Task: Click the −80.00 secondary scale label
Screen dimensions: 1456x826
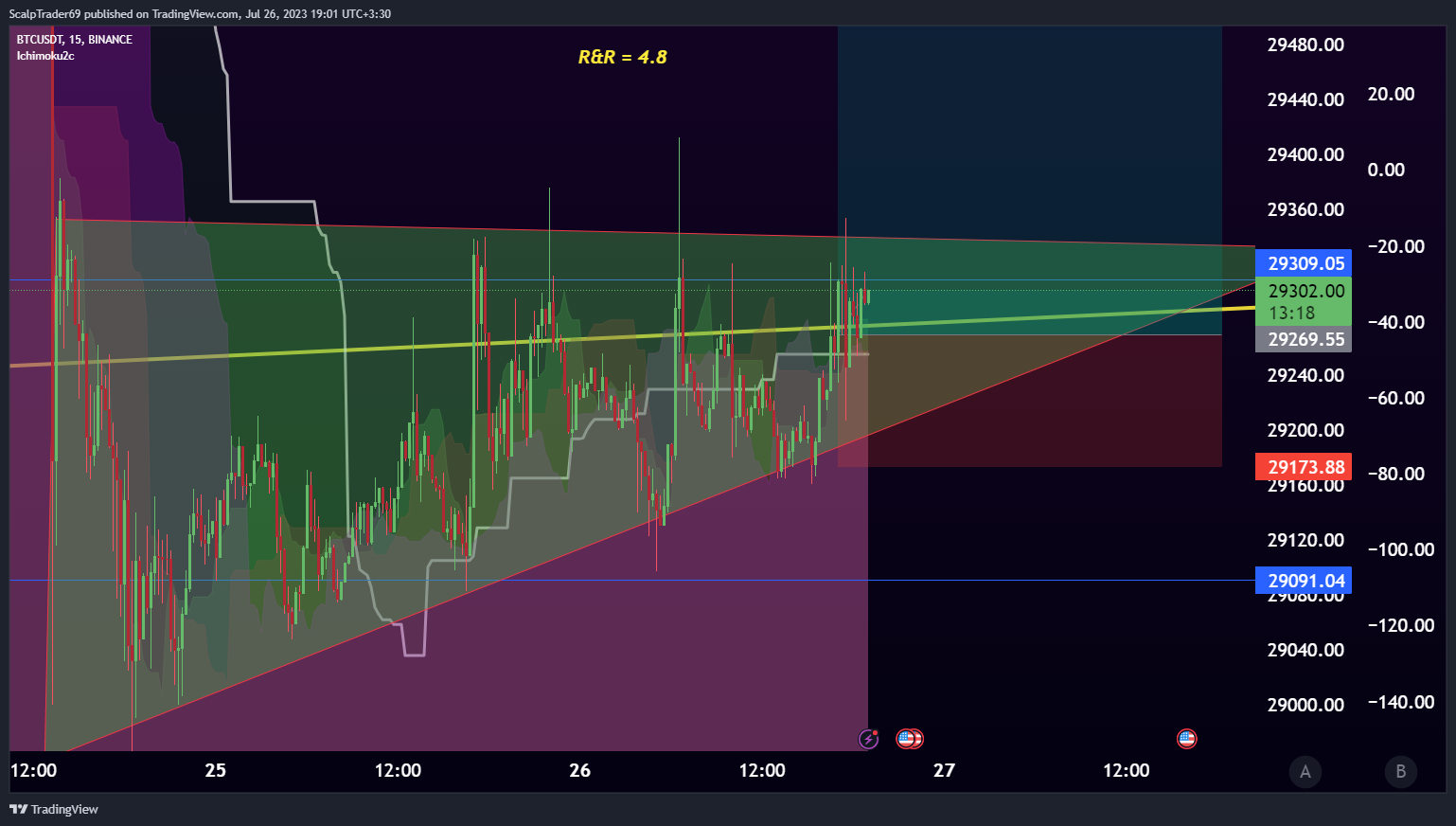Action: (x=1395, y=474)
